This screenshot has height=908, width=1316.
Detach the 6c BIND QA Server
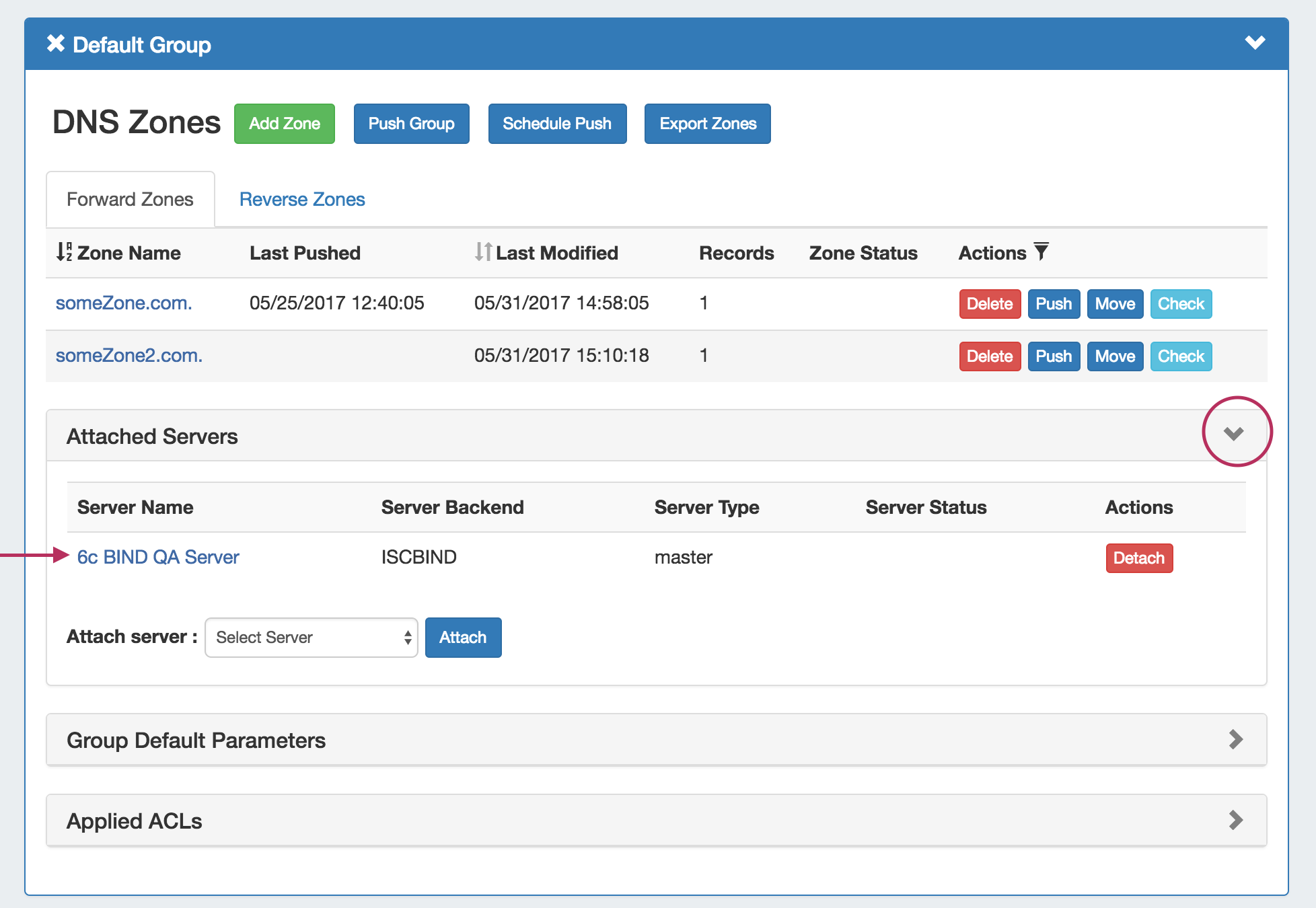[x=1138, y=558]
